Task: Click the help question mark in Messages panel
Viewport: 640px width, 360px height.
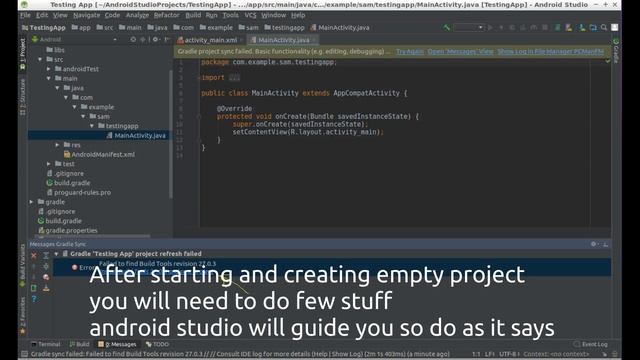Action: click(34, 299)
